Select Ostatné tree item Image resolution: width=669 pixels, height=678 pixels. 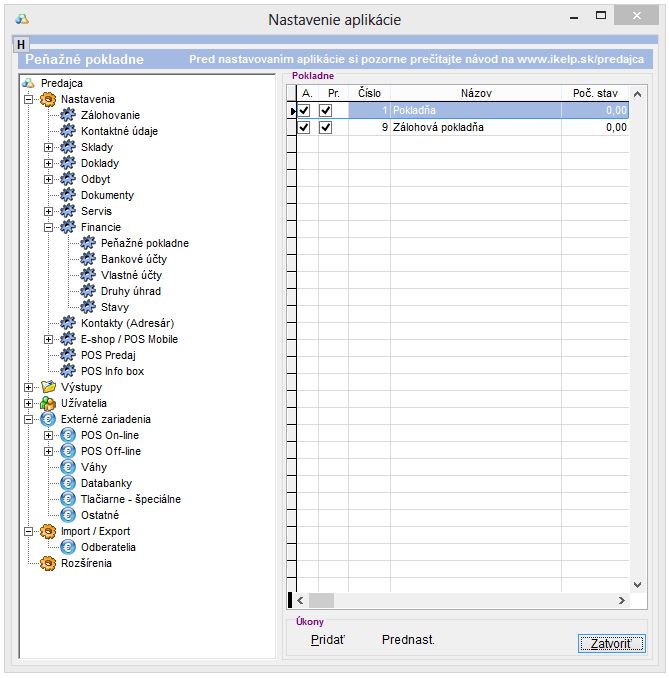coord(100,515)
